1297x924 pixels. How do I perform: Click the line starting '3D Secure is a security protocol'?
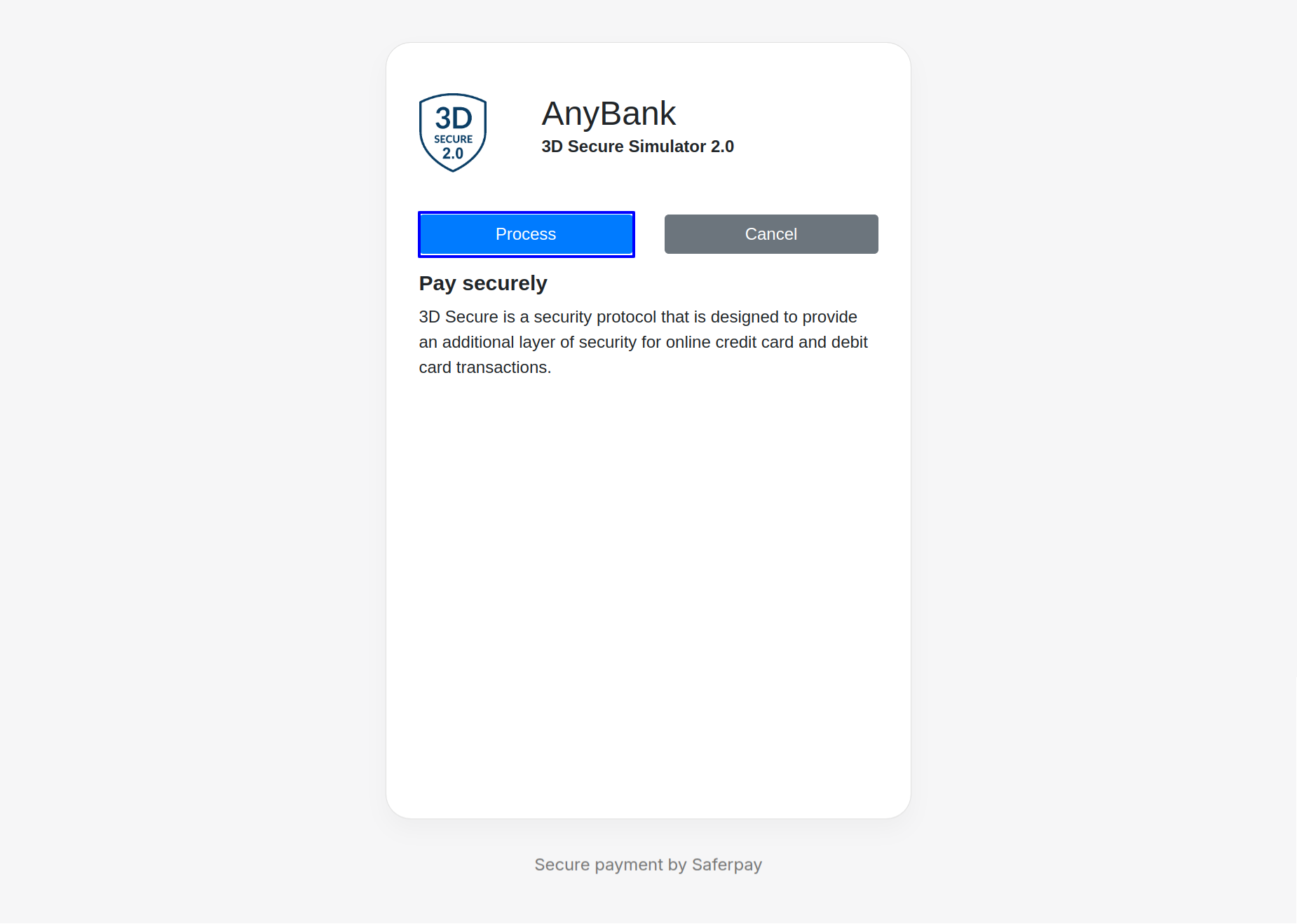tap(638, 317)
